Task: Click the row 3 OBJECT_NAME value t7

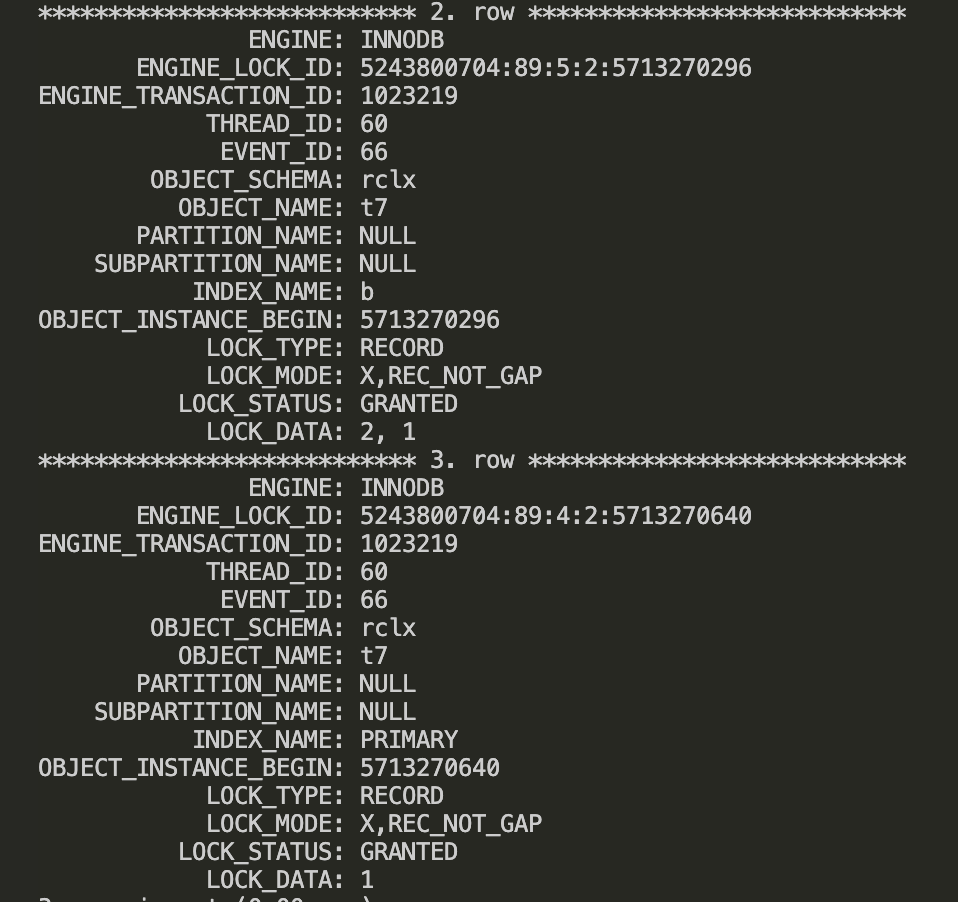Action: (x=374, y=656)
